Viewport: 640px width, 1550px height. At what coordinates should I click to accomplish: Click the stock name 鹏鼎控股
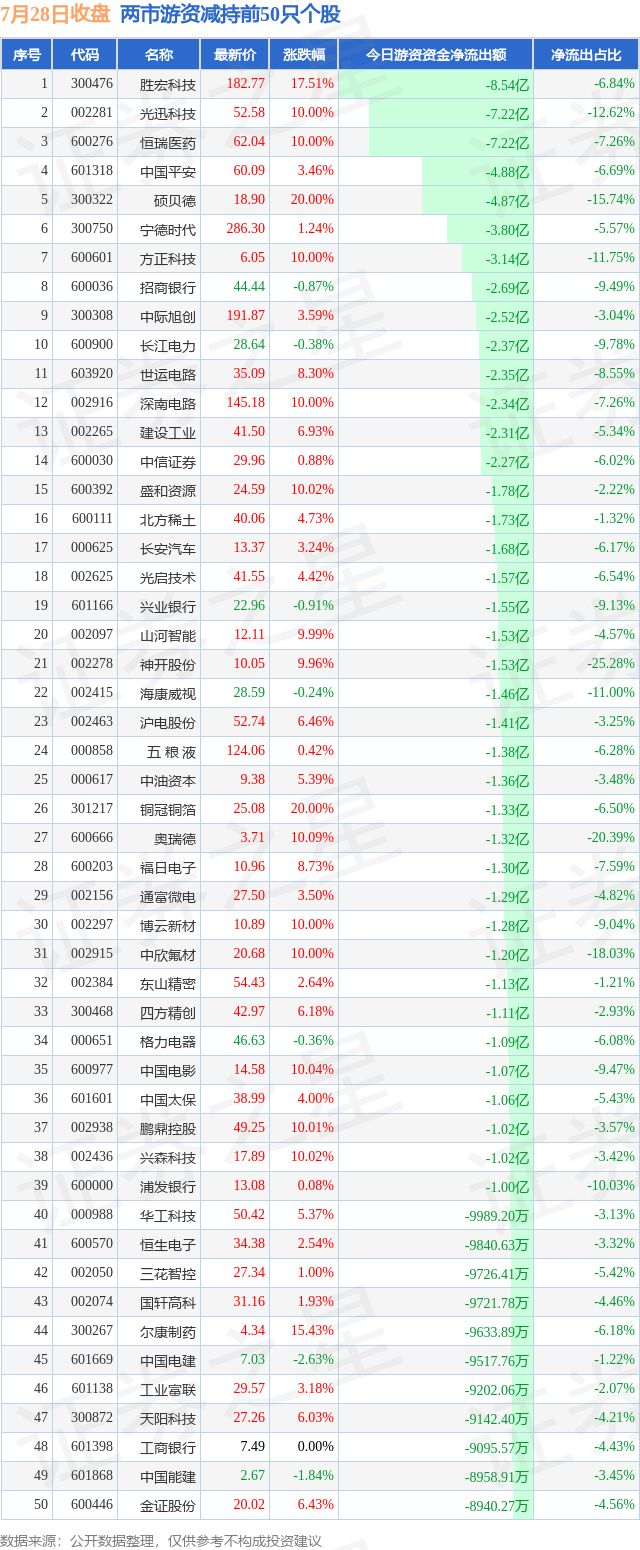point(168,1128)
